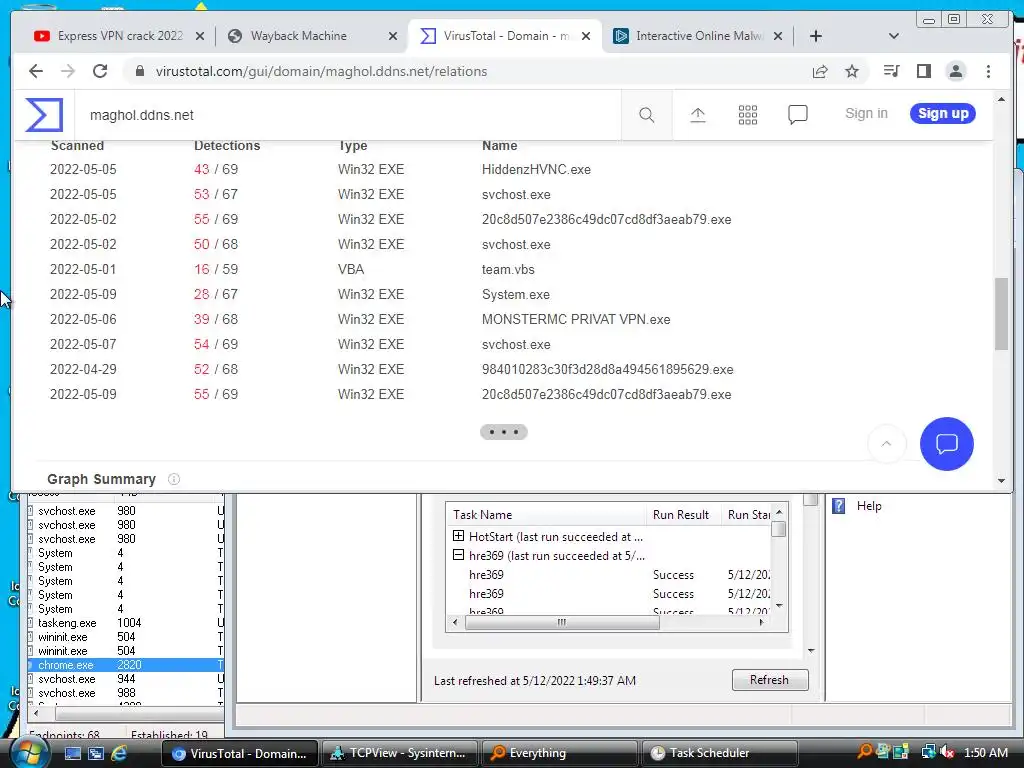1024x768 pixels.
Task: Click the task list horizontal scrollbar thumb
Action: tap(562, 622)
